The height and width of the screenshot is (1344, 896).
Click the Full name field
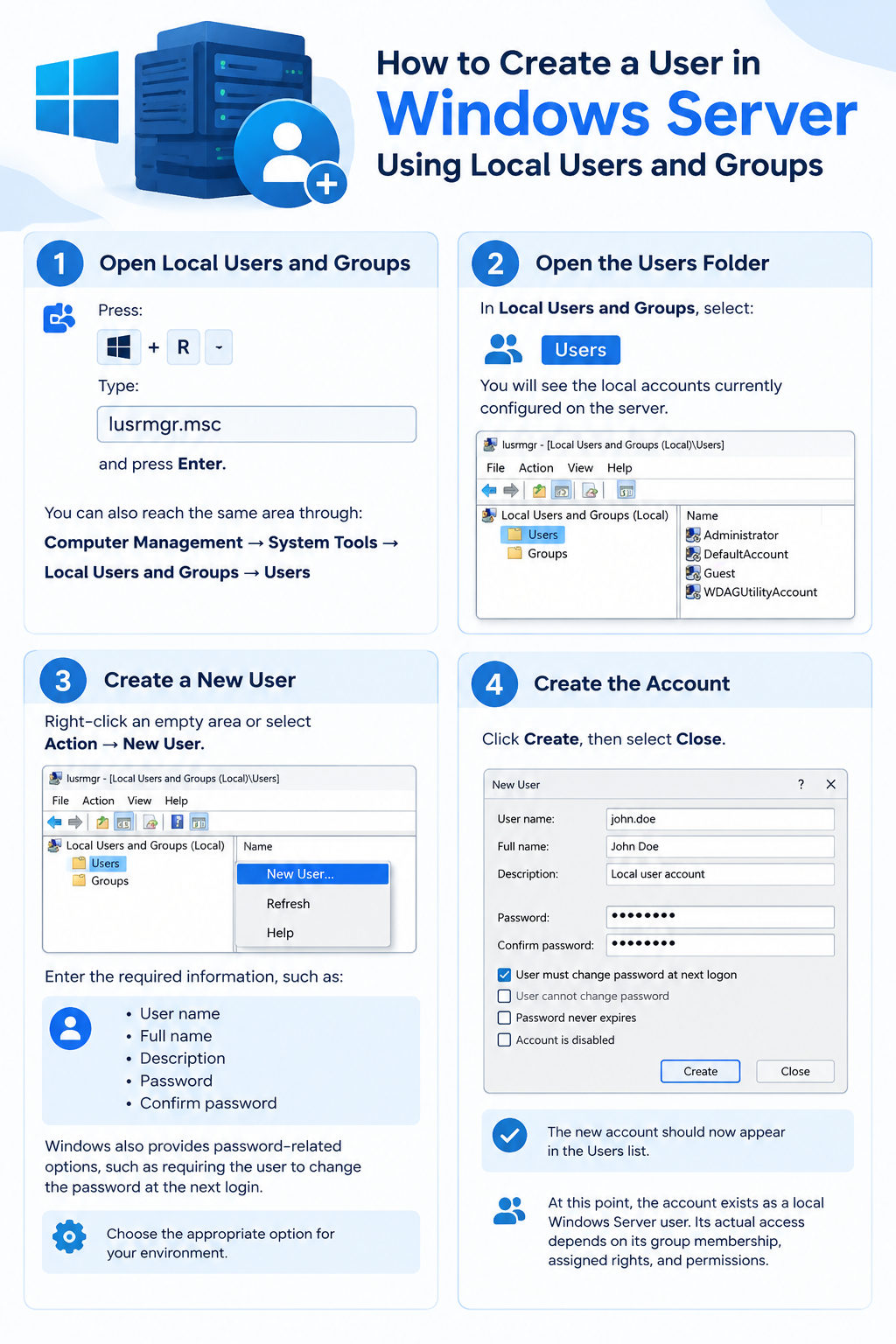(x=720, y=846)
